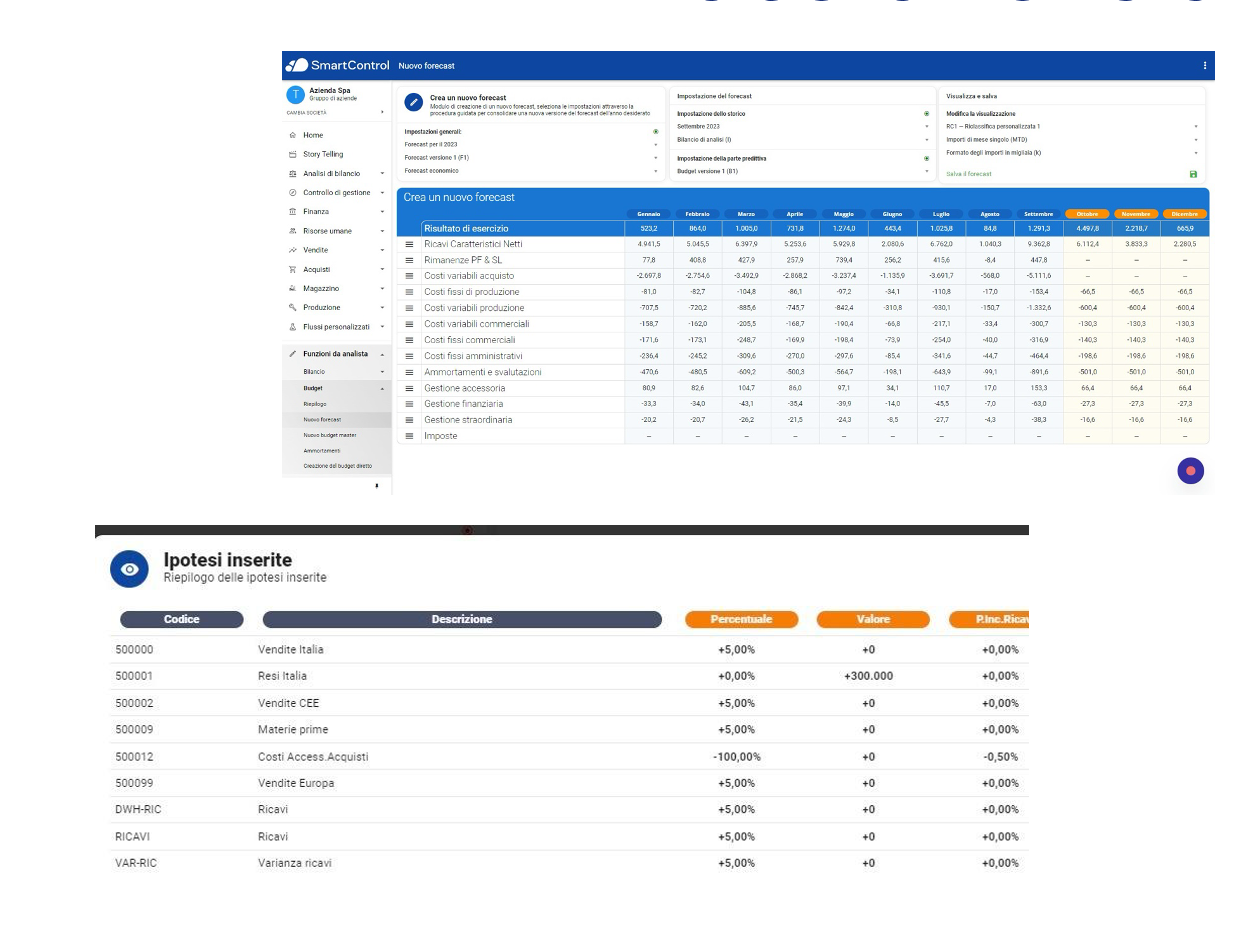Open the hamburger menu for Costi variabili produzione

coord(409,308)
